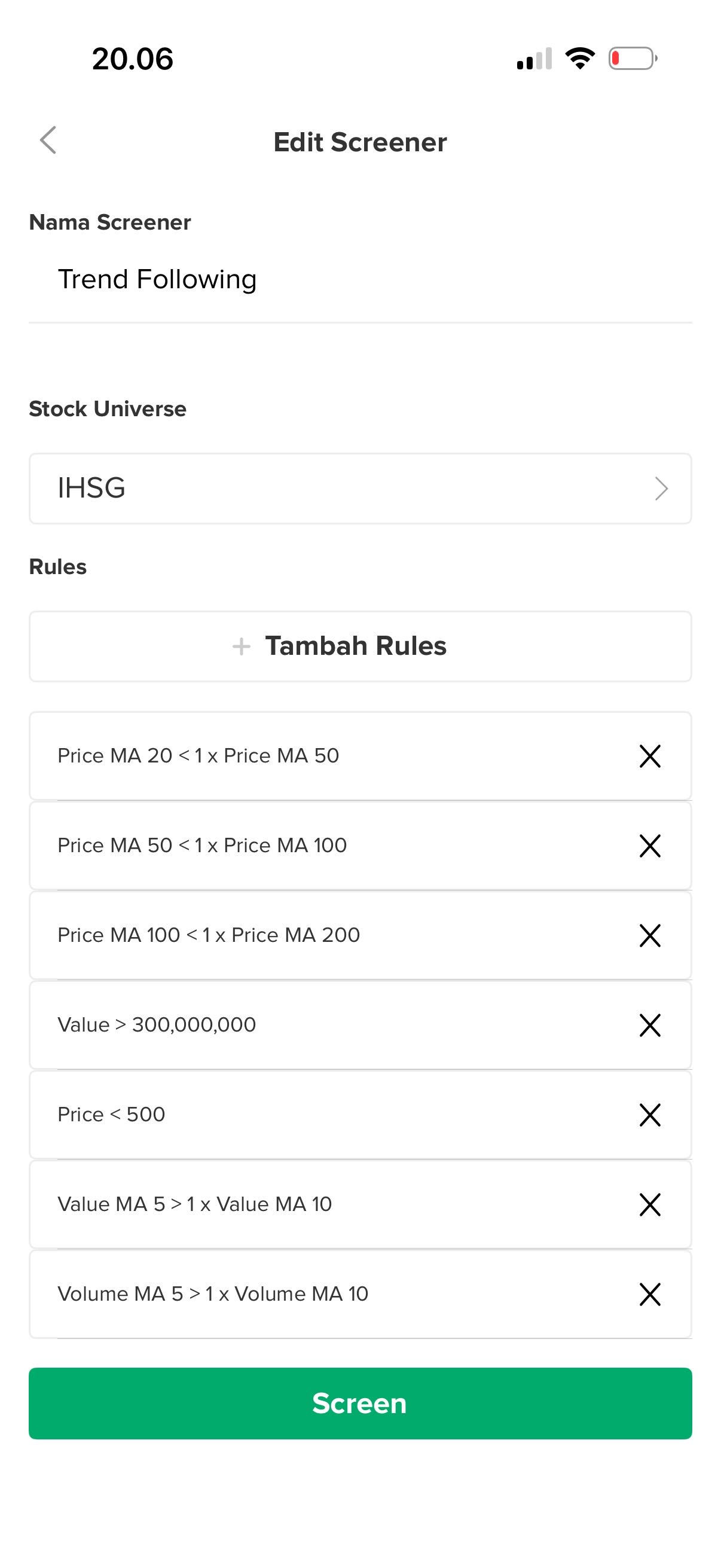Select the Price < 500 rule text

[x=111, y=1115]
